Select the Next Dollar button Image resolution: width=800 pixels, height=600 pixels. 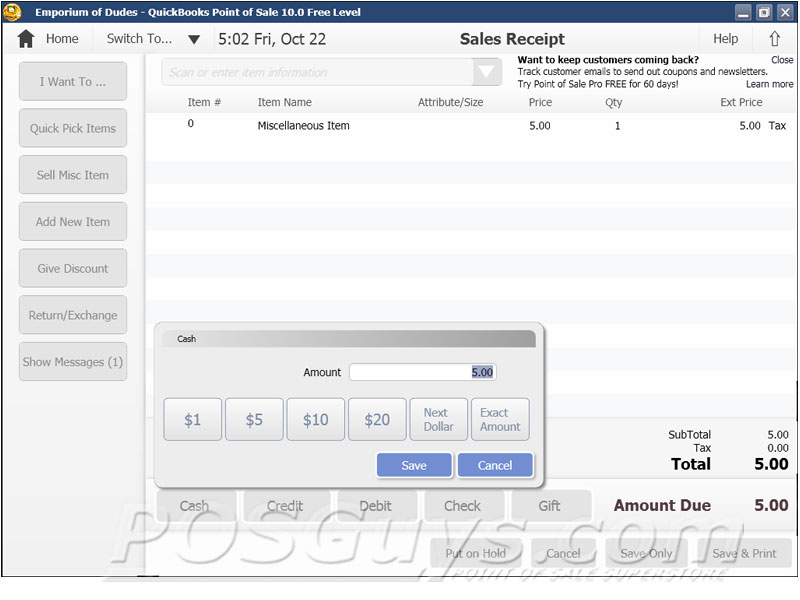point(436,420)
